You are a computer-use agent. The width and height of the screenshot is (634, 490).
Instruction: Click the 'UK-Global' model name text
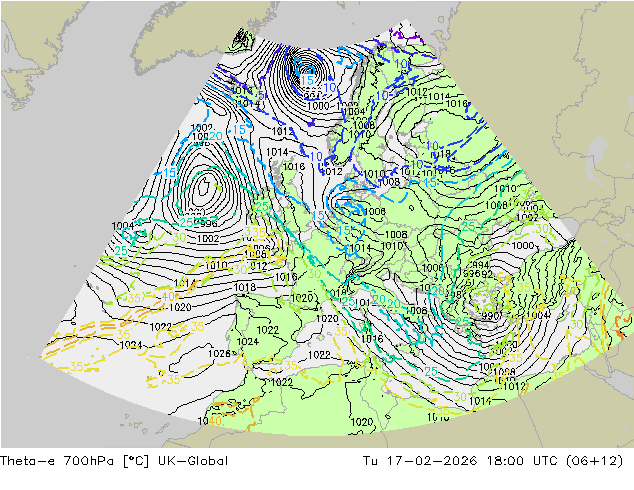tap(193, 460)
